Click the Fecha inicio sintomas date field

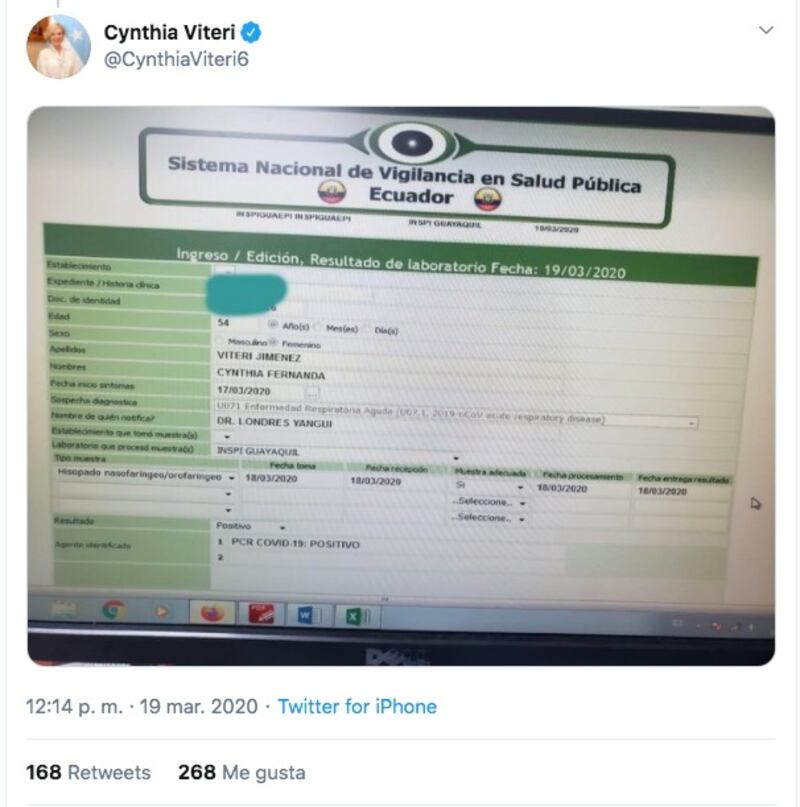pyautogui.click(x=268, y=391)
